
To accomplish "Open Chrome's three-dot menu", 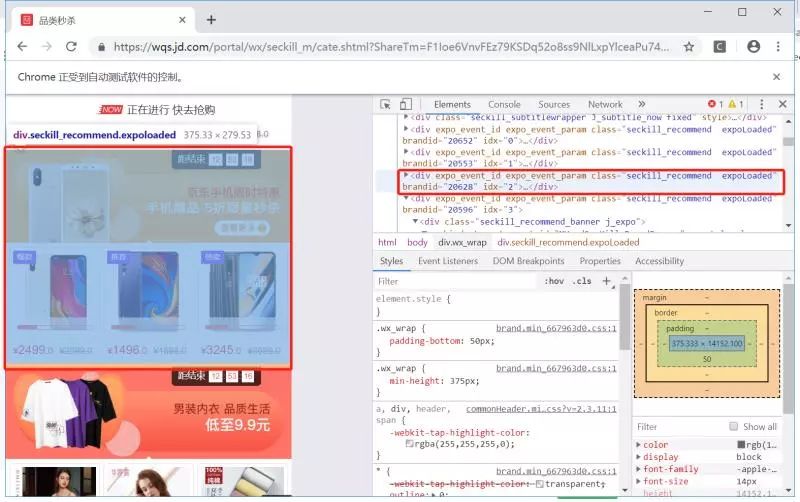I will point(778,46).
